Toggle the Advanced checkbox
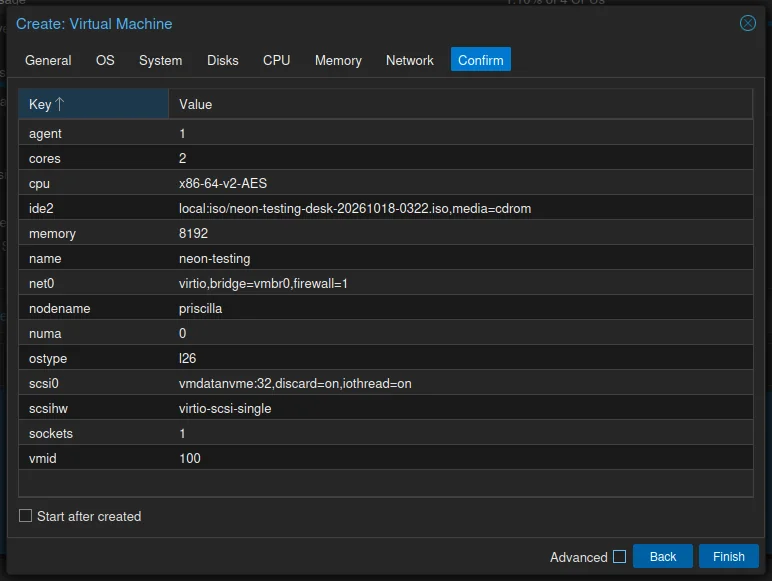Screen dimensions: 772x581 tap(619, 556)
